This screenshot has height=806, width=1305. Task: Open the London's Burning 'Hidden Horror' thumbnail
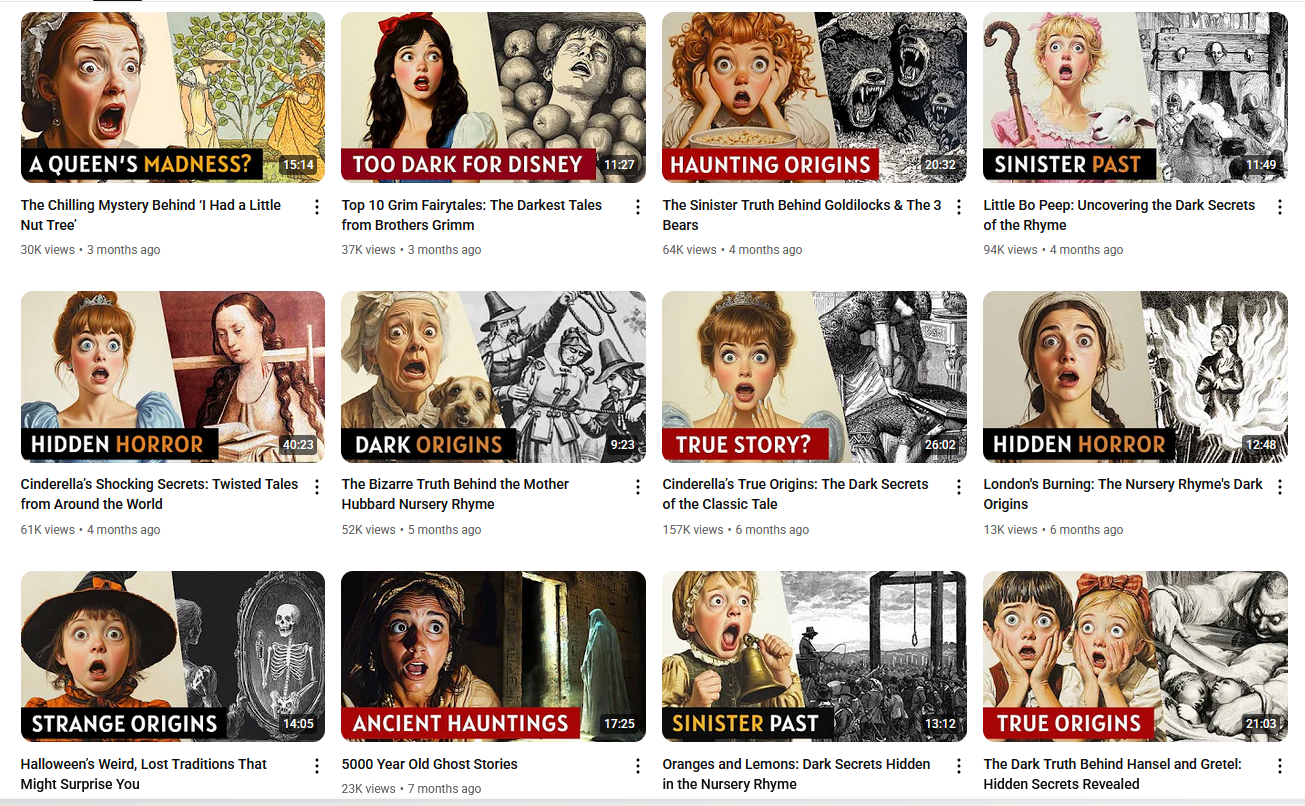pos(1135,377)
